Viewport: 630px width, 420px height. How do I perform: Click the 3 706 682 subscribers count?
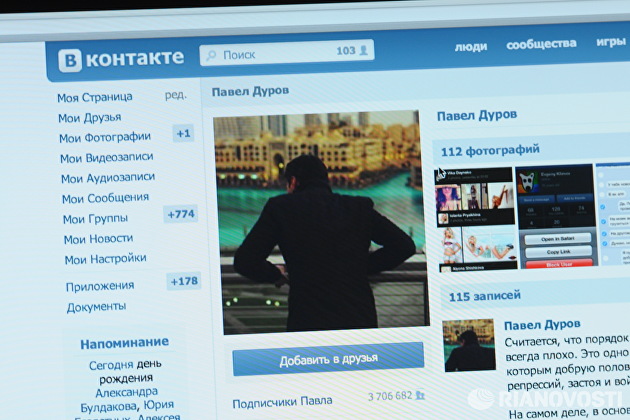[x=390, y=396]
